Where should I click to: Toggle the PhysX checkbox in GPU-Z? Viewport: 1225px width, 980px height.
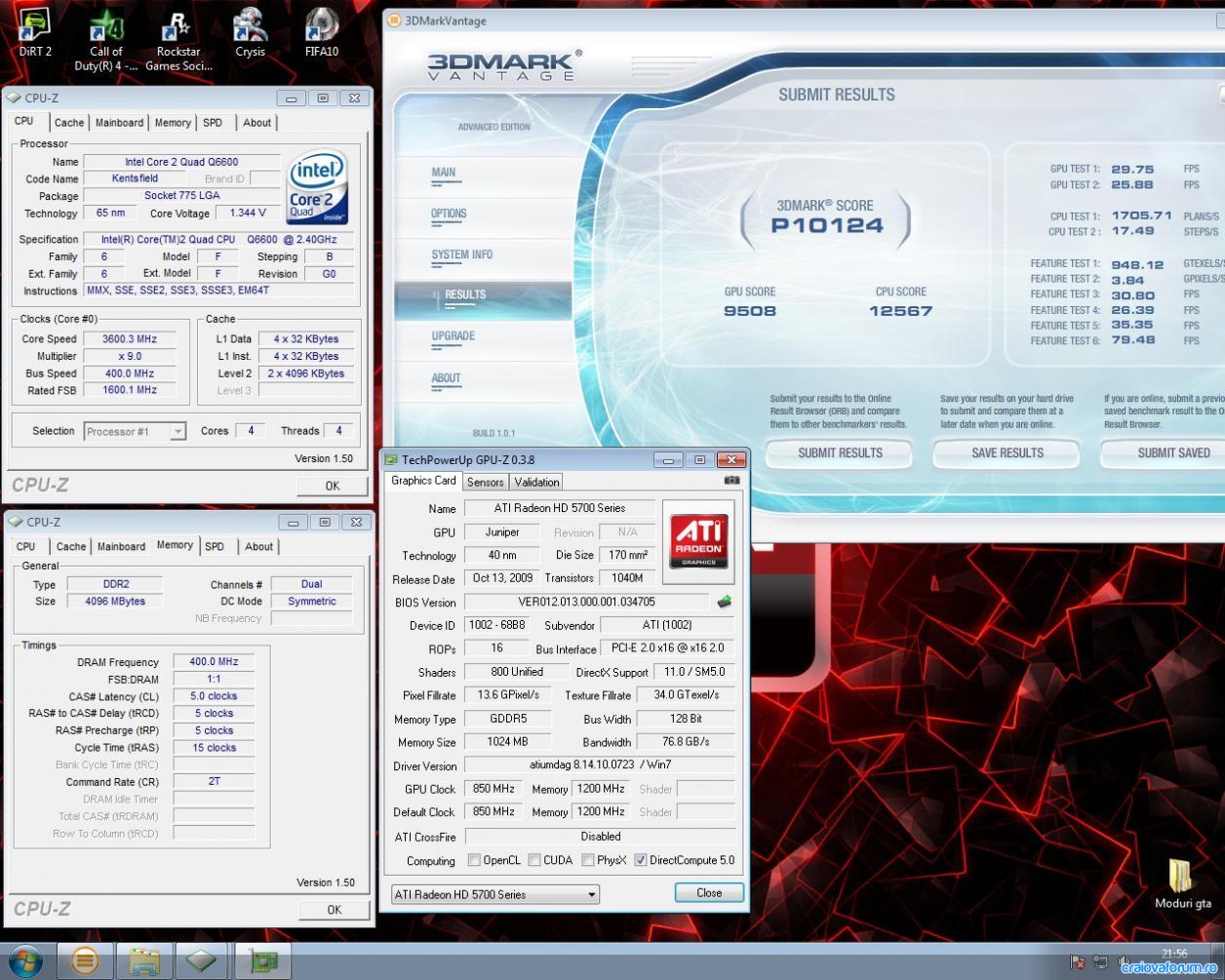click(x=588, y=860)
